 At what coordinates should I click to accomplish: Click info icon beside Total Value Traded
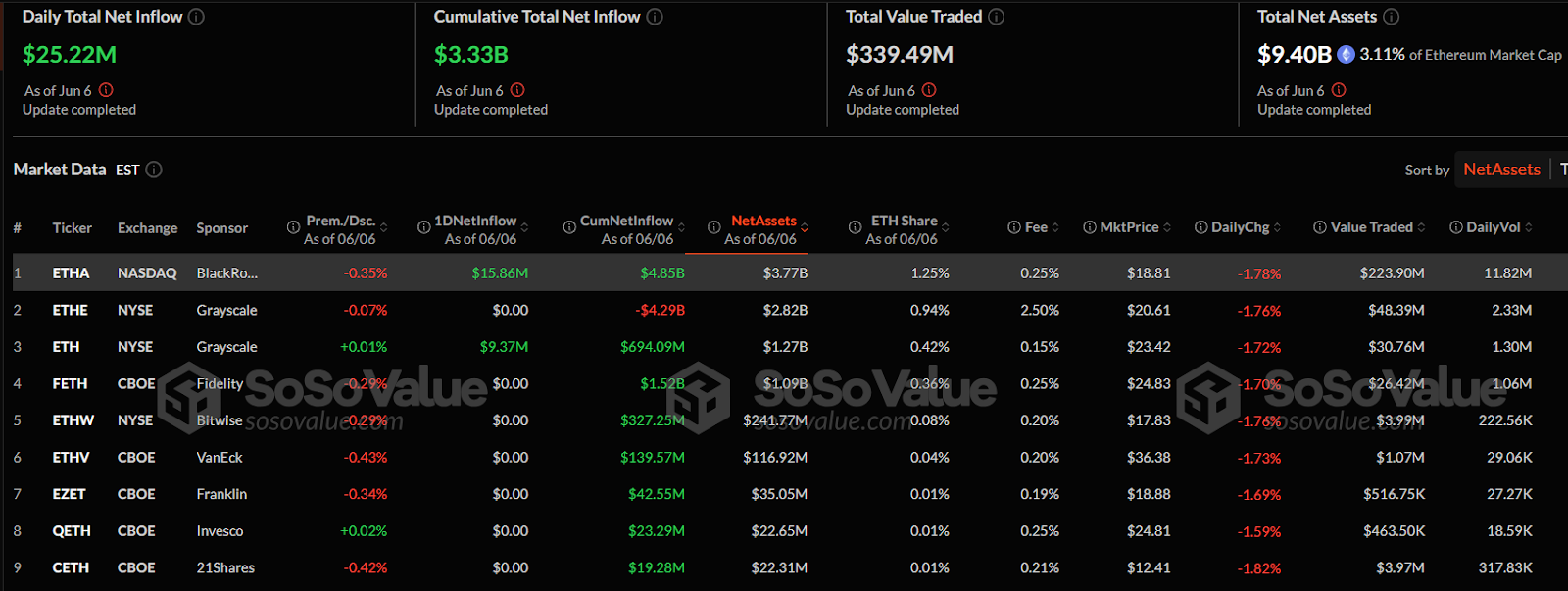(996, 17)
